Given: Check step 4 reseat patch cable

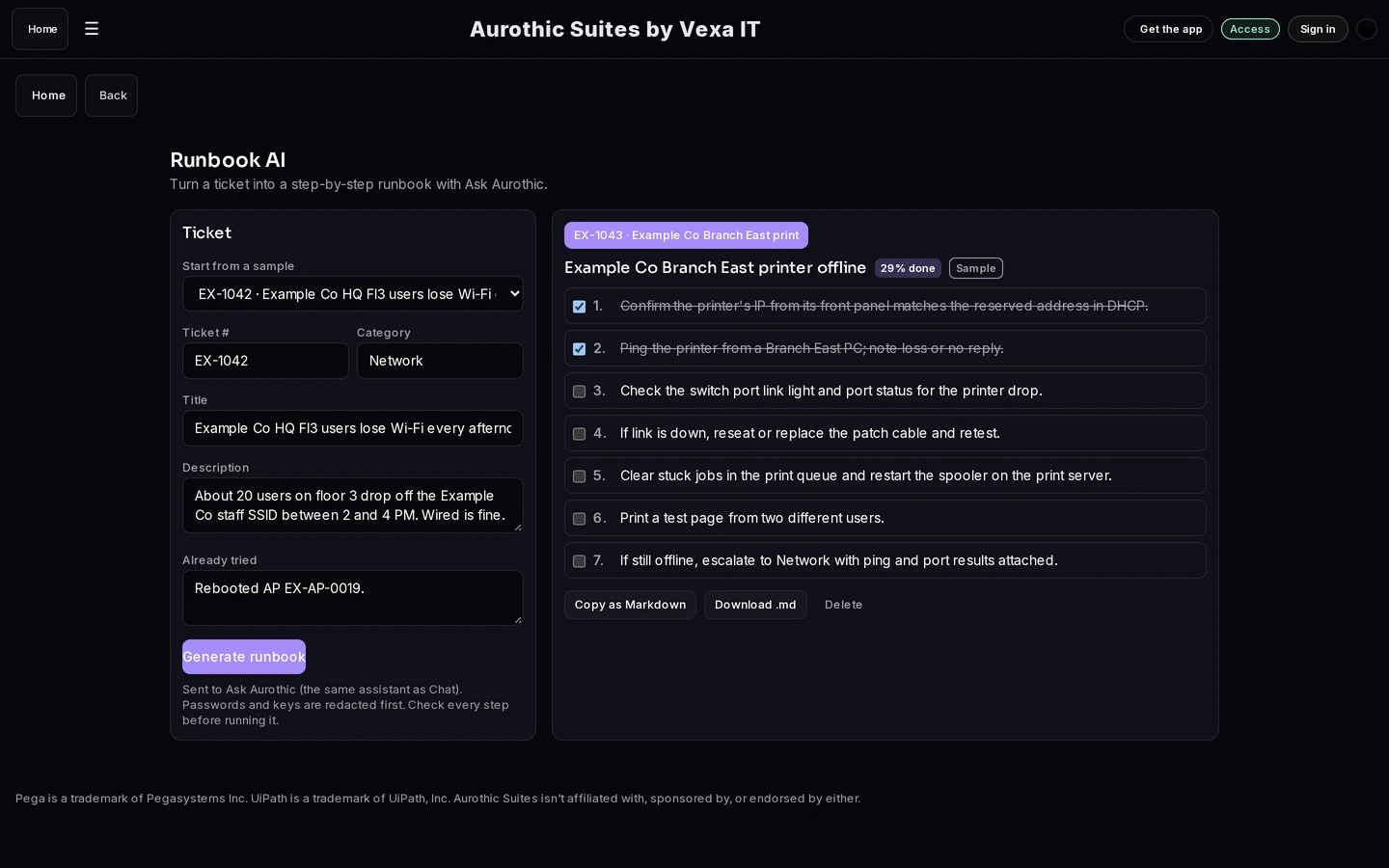Looking at the screenshot, I should [579, 434].
